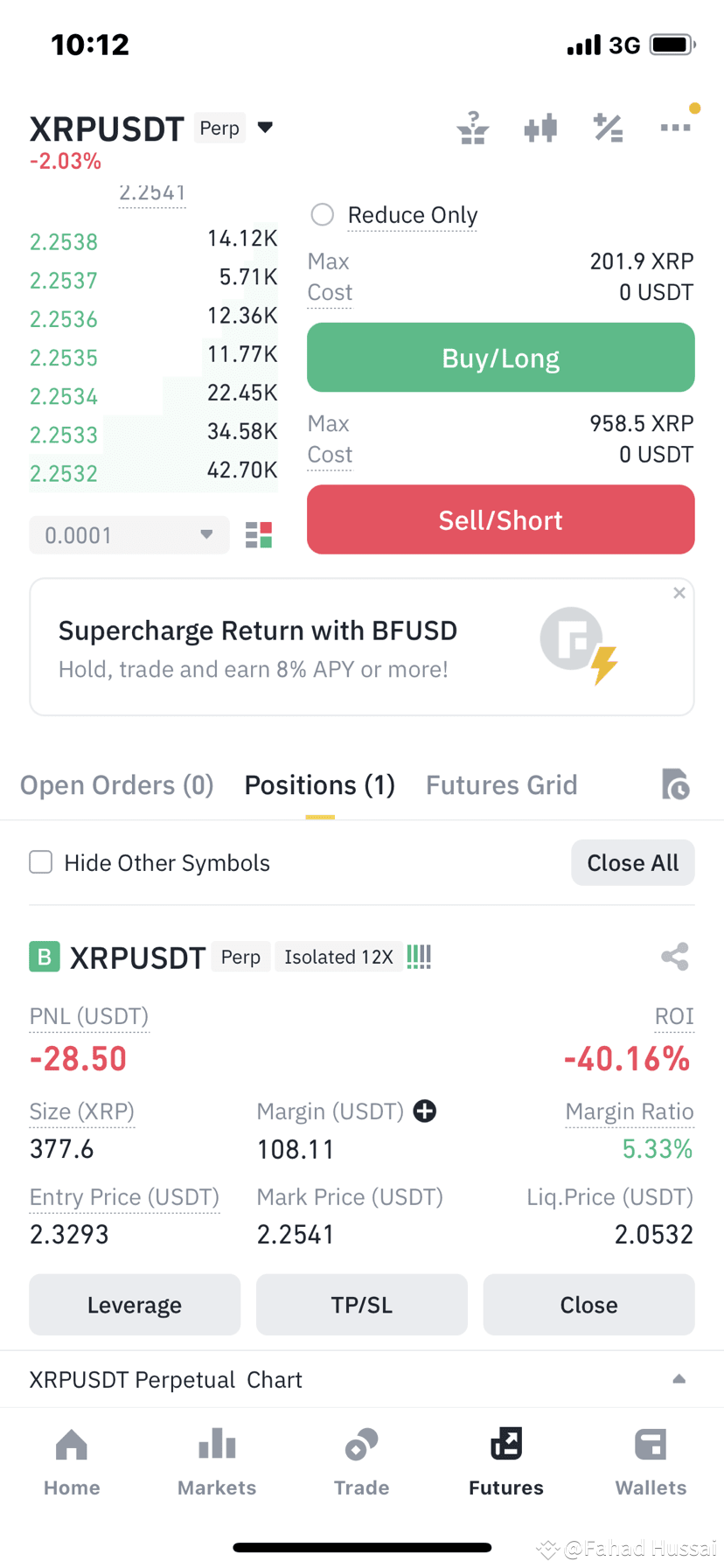Share the XRPUSDT position

[x=675, y=956]
